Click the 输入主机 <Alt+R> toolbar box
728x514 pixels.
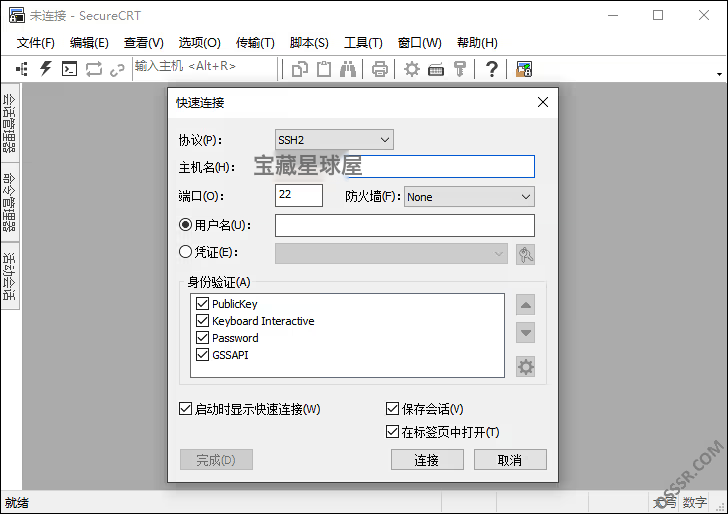click(204, 69)
